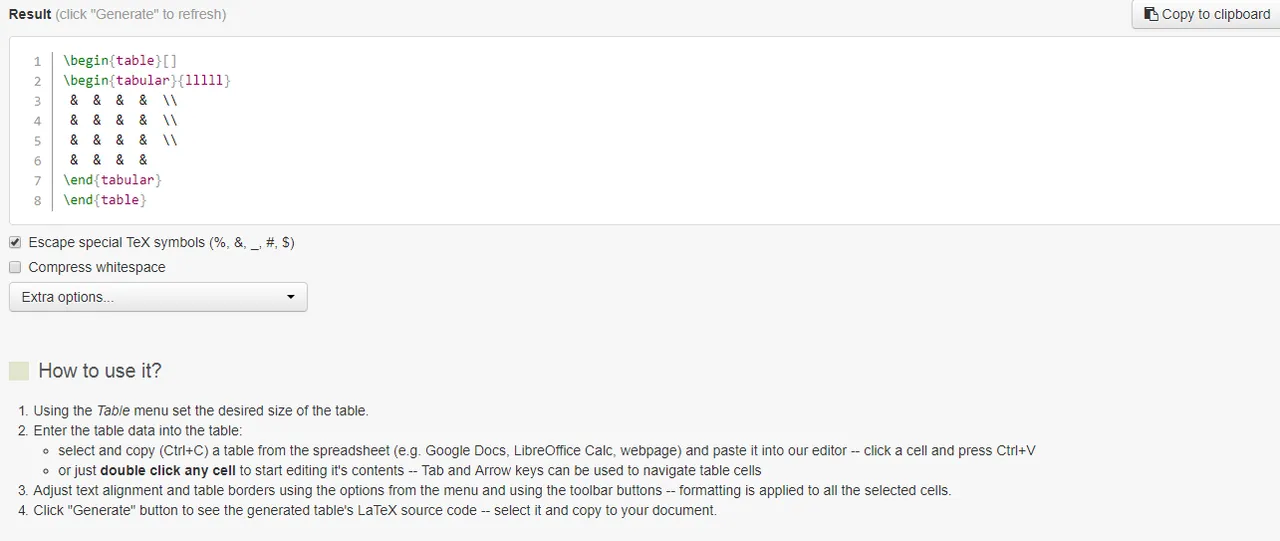Screen dimensions: 1280x541
Task: Enable the Compress whitespace checkbox
Action: 15,267
